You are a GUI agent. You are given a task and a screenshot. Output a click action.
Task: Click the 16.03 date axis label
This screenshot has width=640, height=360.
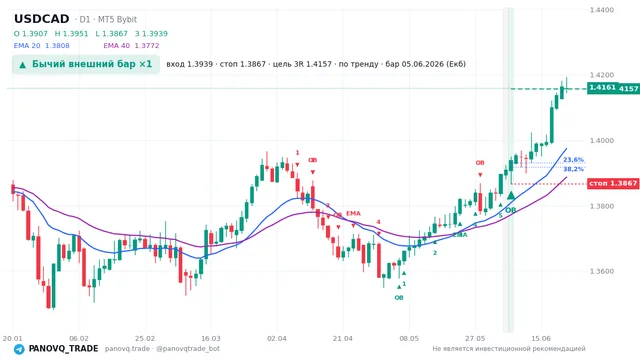[211, 338]
